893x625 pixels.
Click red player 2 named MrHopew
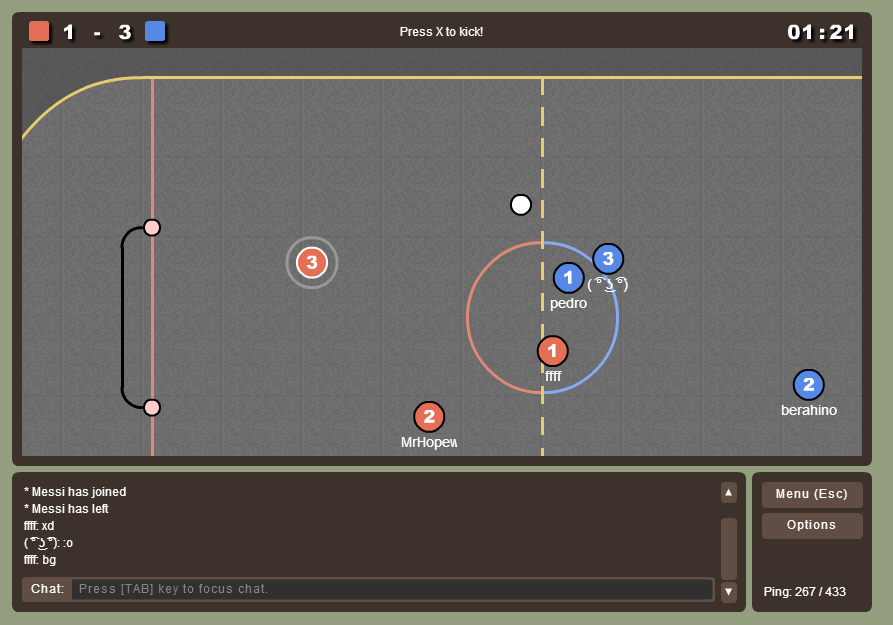[x=429, y=417]
